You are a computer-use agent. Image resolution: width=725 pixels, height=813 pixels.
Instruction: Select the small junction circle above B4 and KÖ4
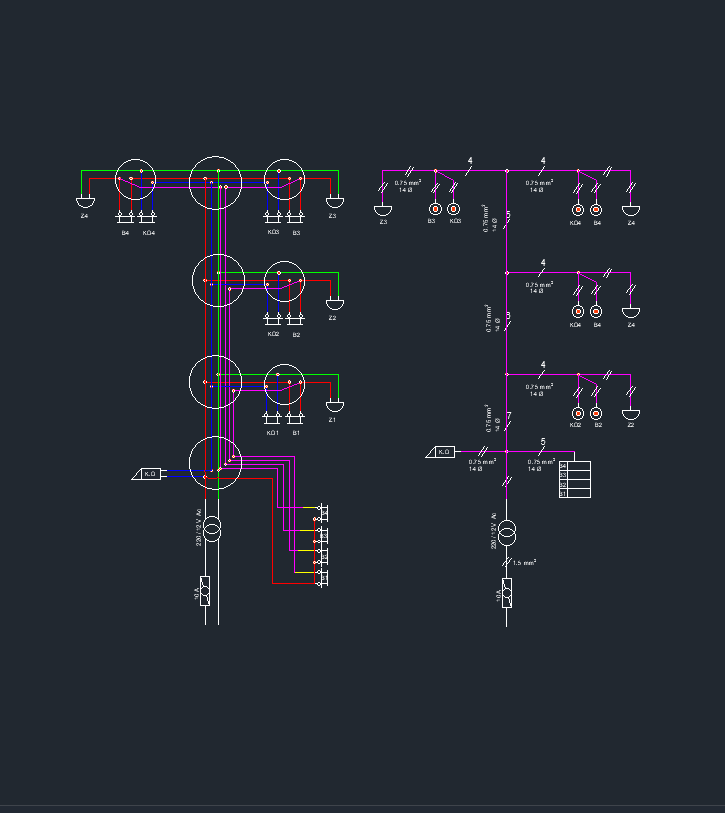[135, 179]
